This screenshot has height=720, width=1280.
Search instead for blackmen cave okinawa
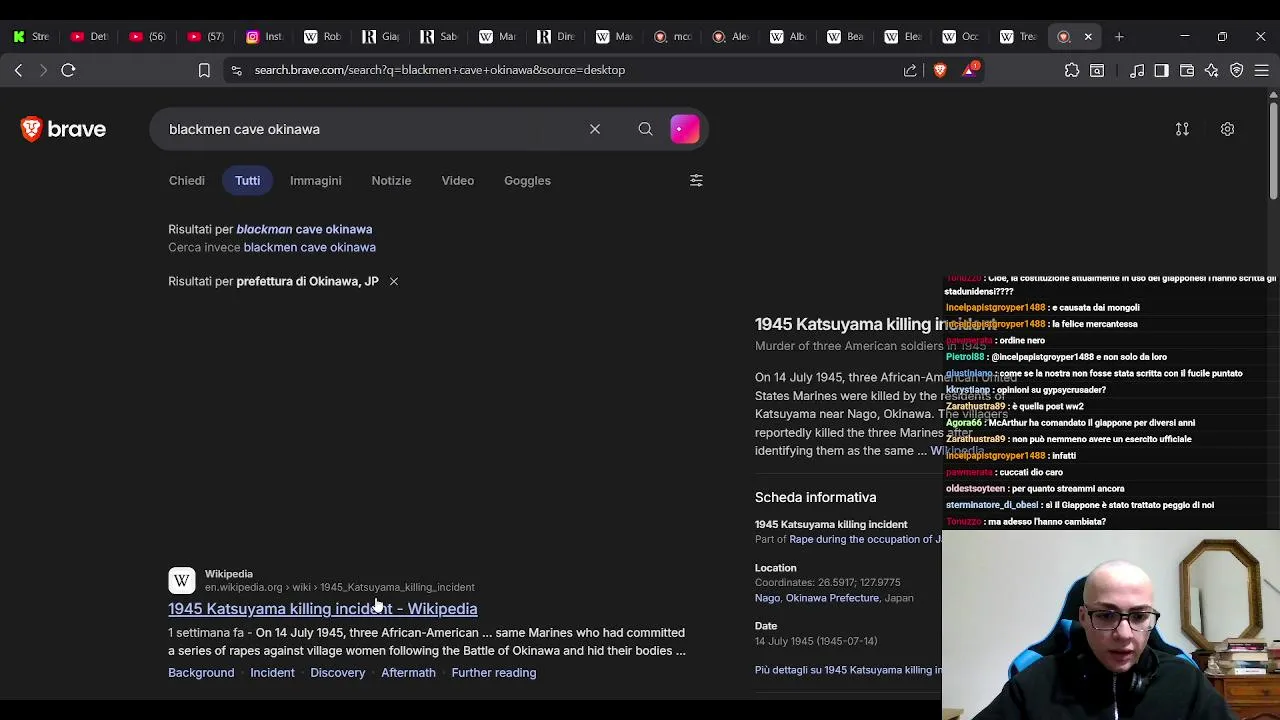tap(309, 247)
